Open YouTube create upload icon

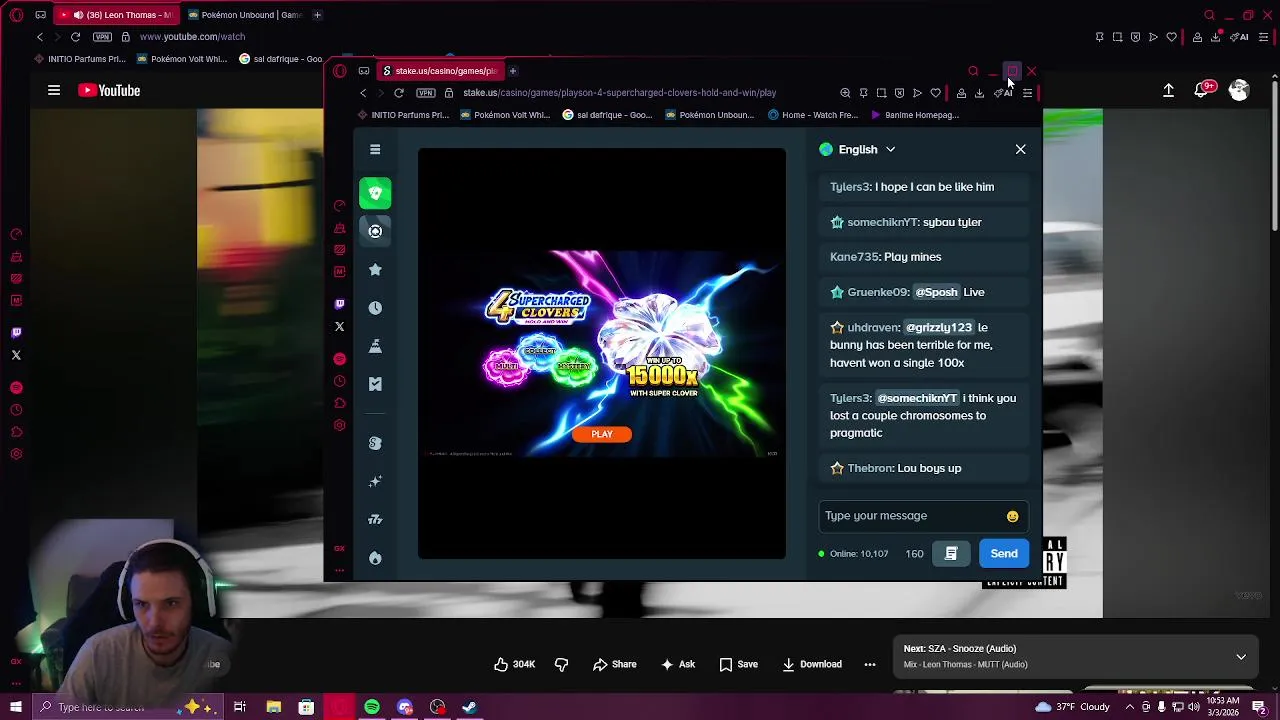click(x=1168, y=90)
